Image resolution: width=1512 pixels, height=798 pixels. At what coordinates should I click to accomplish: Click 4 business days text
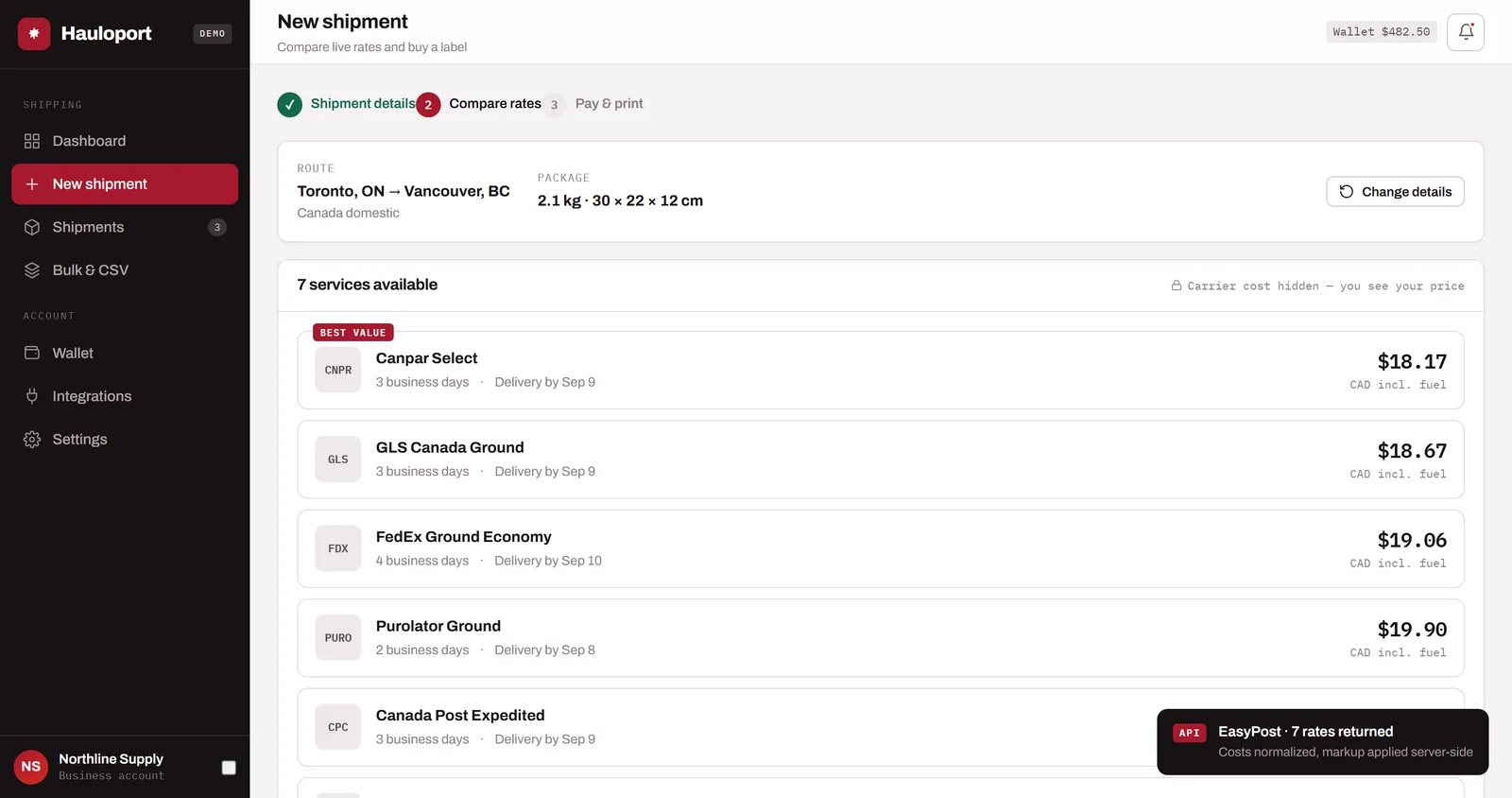pyautogui.click(x=422, y=561)
